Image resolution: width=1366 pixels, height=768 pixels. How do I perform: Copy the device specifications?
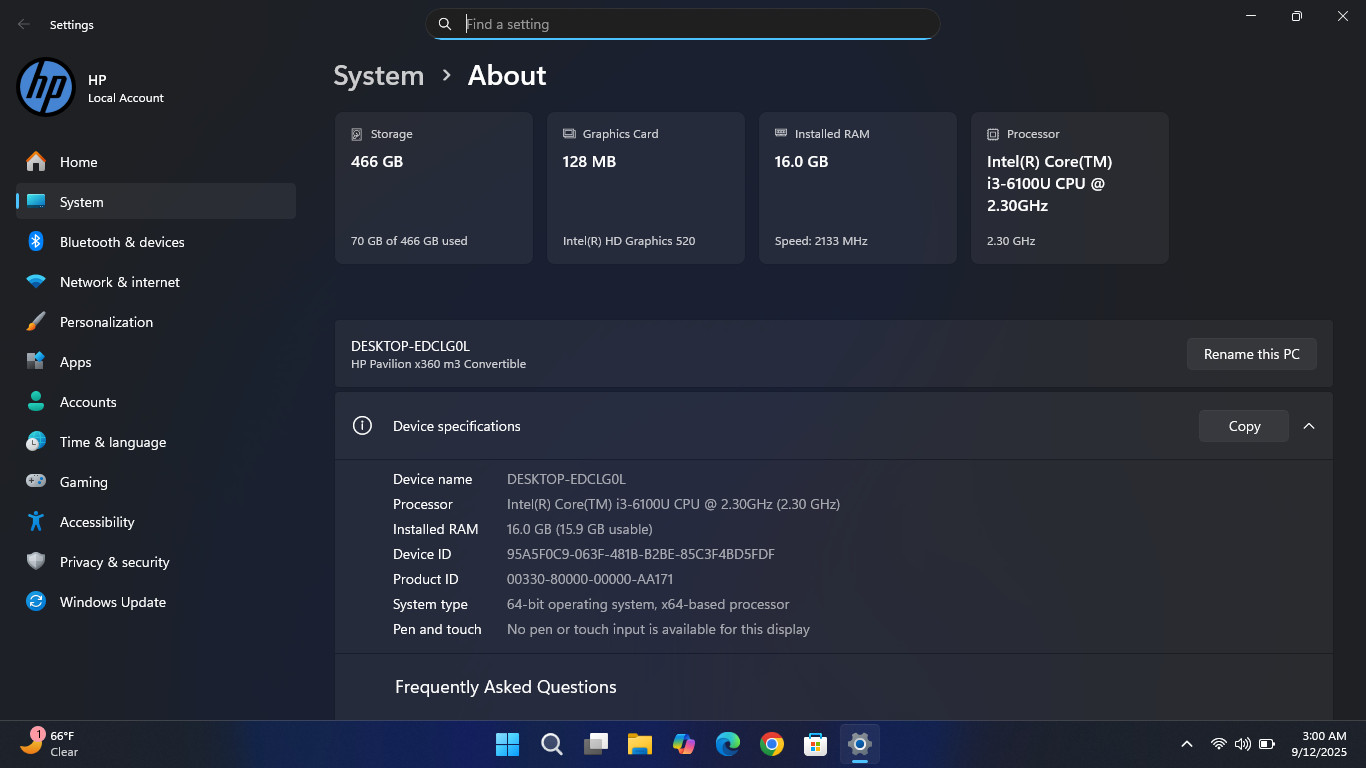(x=1244, y=426)
